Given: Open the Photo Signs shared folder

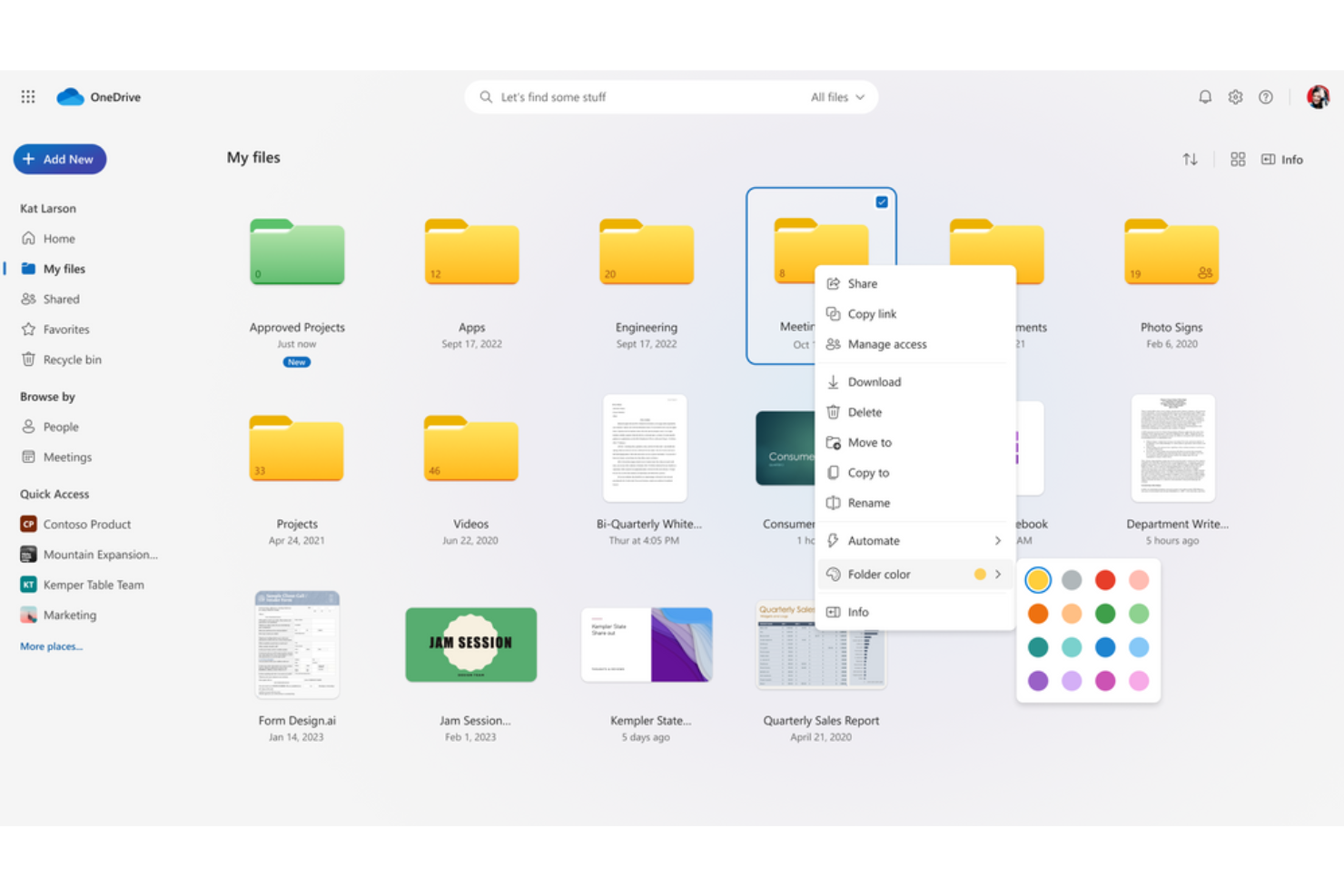Looking at the screenshot, I should click(x=1171, y=251).
